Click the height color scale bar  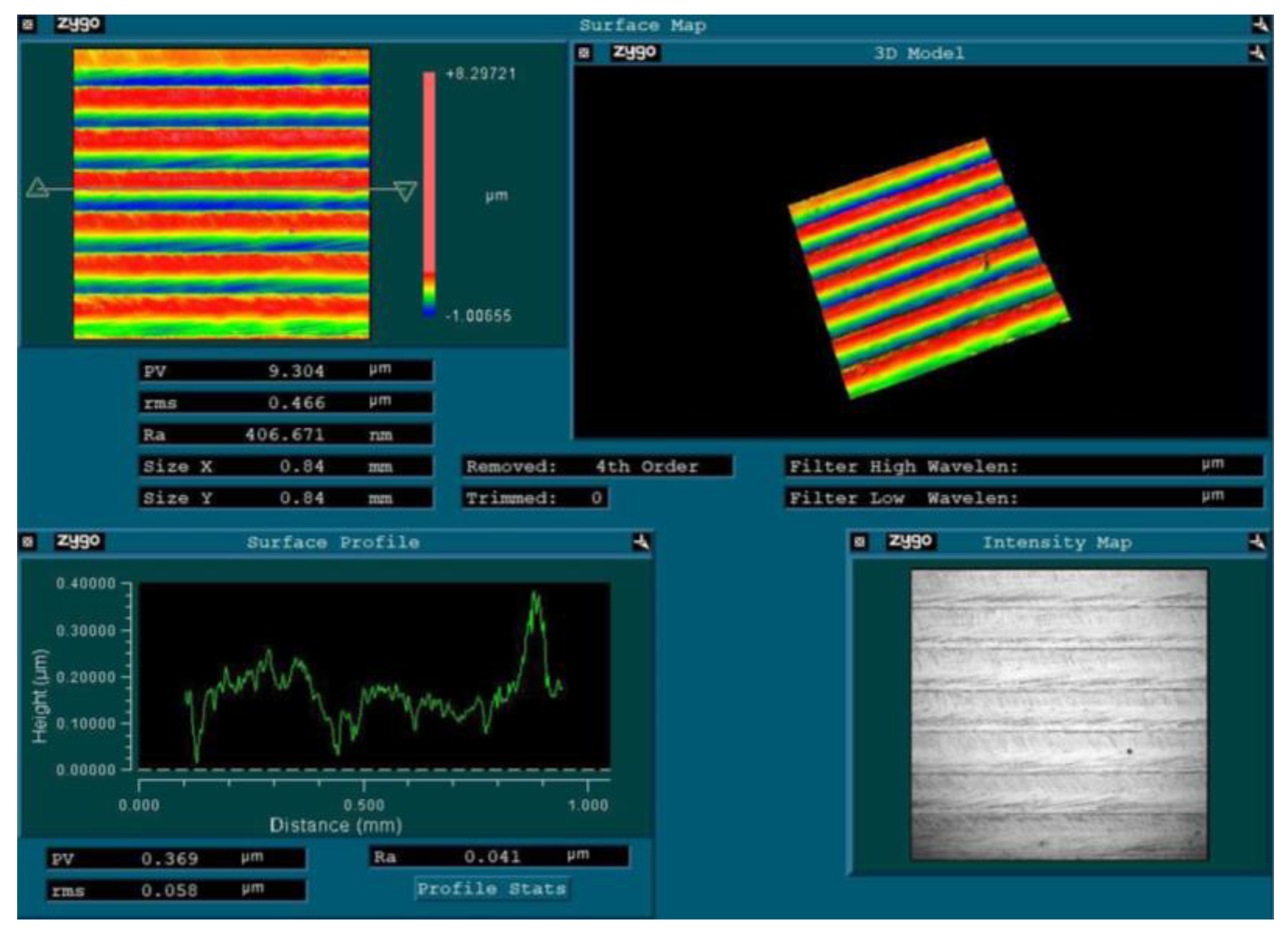click(x=429, y=193)
